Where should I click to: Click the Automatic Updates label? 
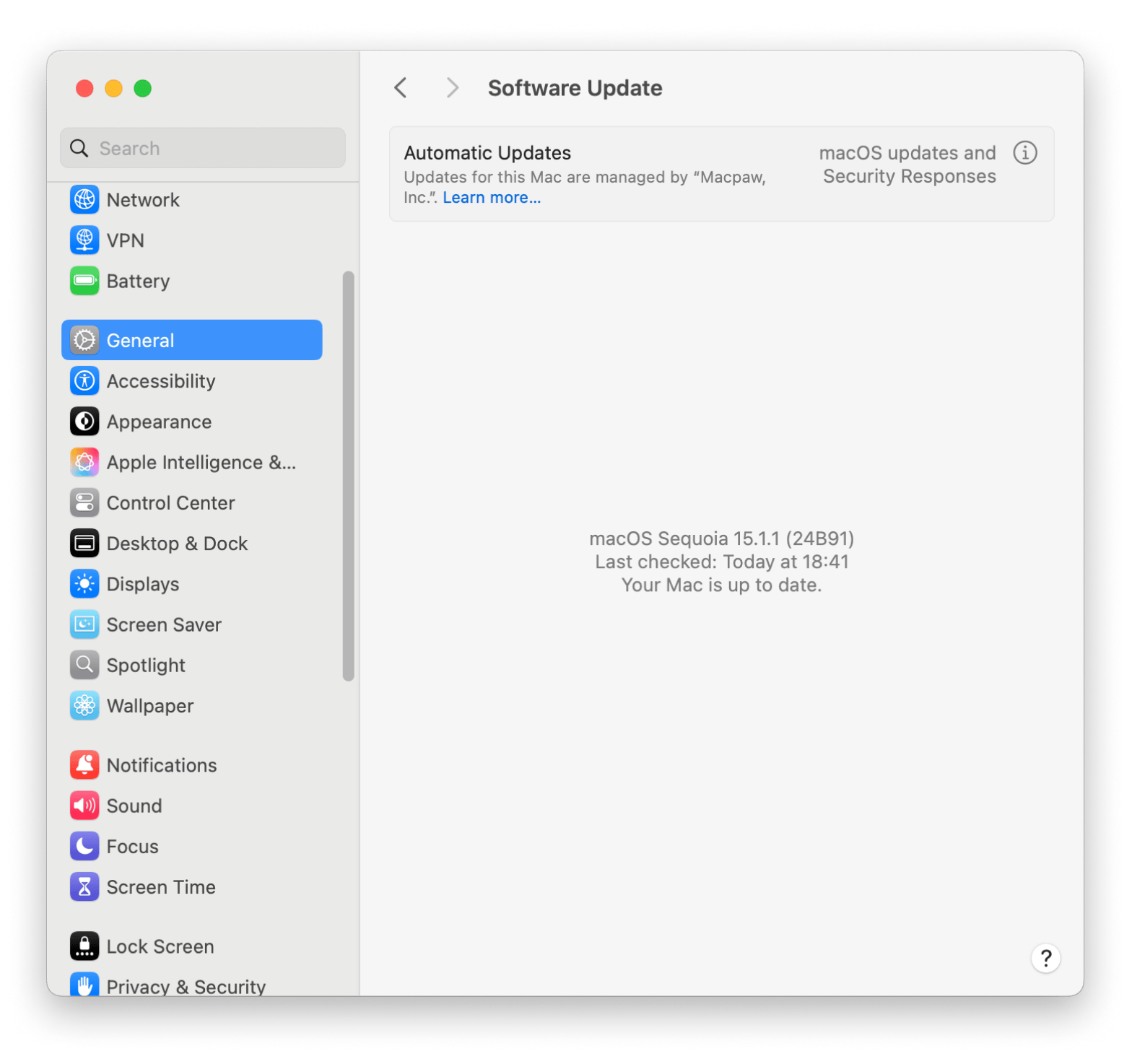point(487,153)
